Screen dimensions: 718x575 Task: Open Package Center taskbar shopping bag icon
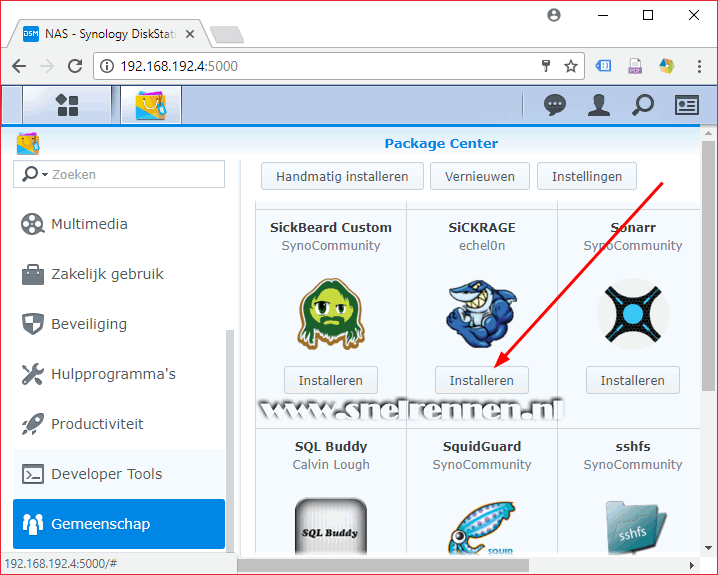[151, 105]
